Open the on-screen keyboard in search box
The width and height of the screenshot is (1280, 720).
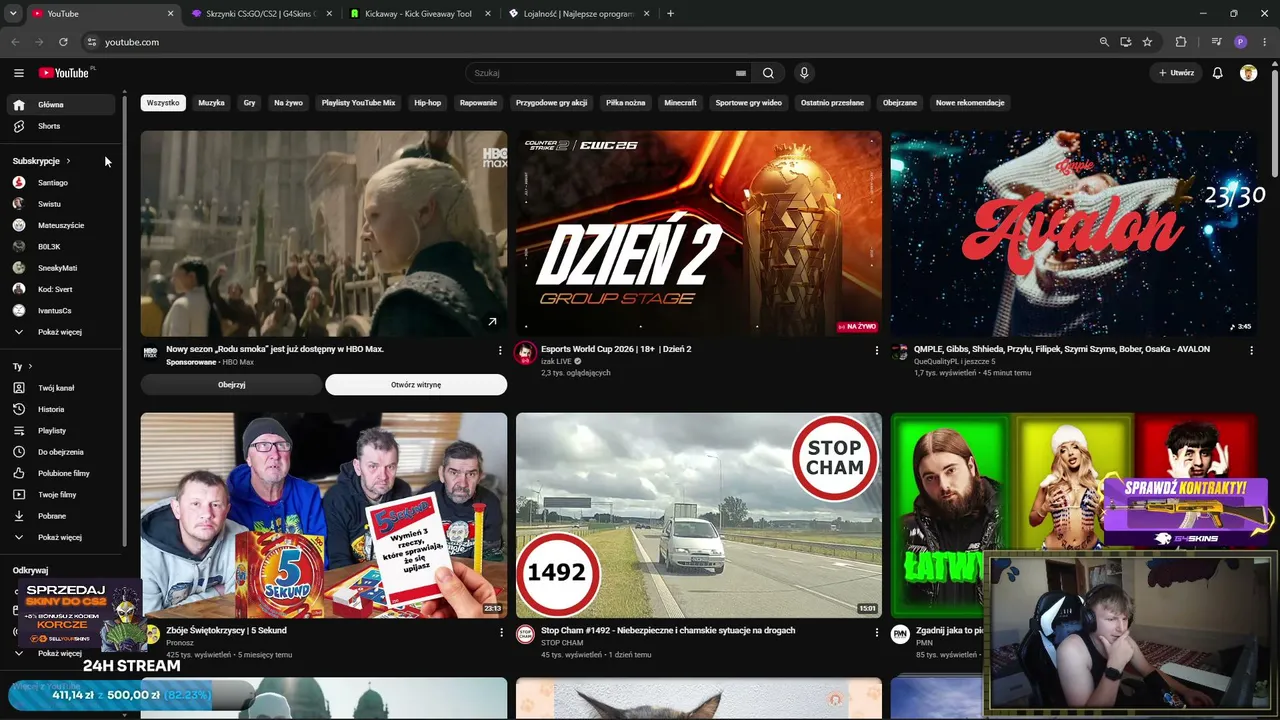pos(741,73)
